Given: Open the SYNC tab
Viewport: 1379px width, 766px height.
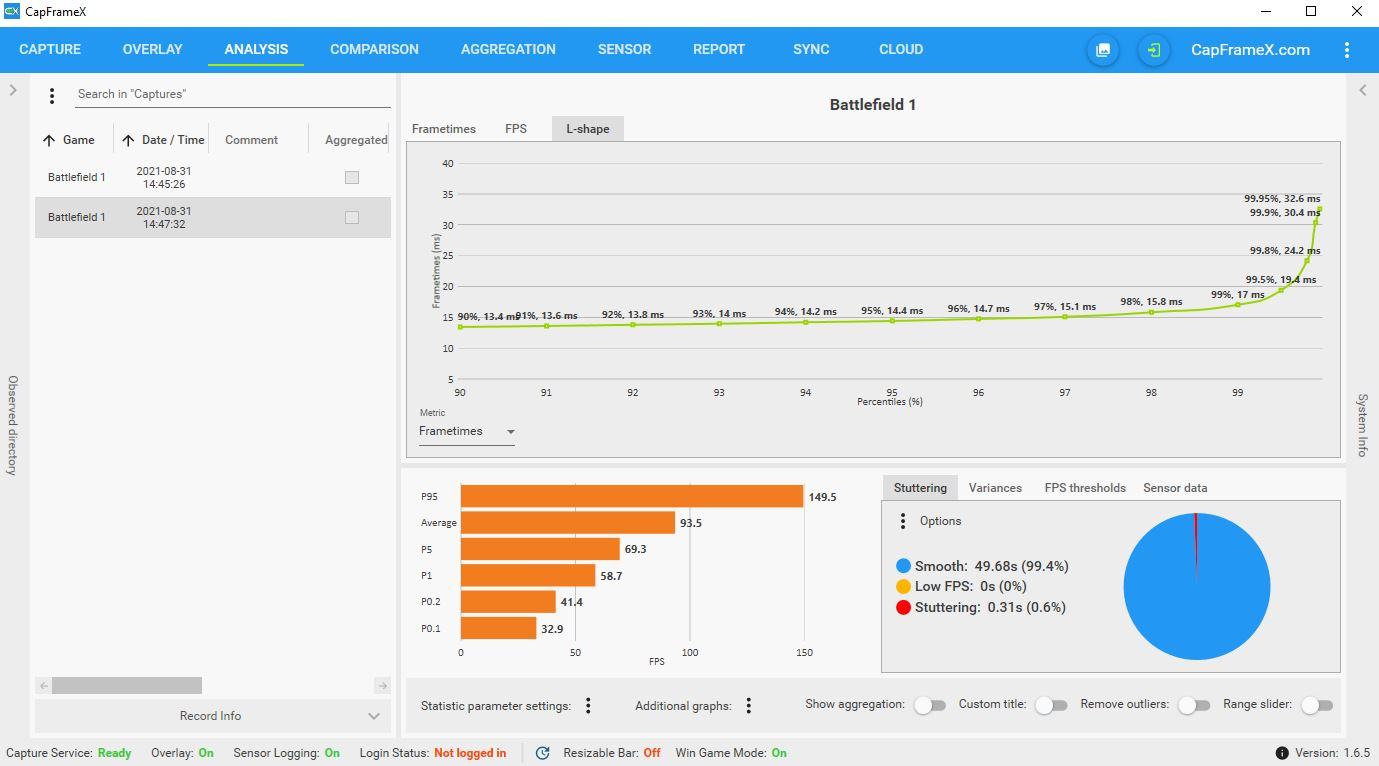Looking at the screenshot, I should coord(811,49).
